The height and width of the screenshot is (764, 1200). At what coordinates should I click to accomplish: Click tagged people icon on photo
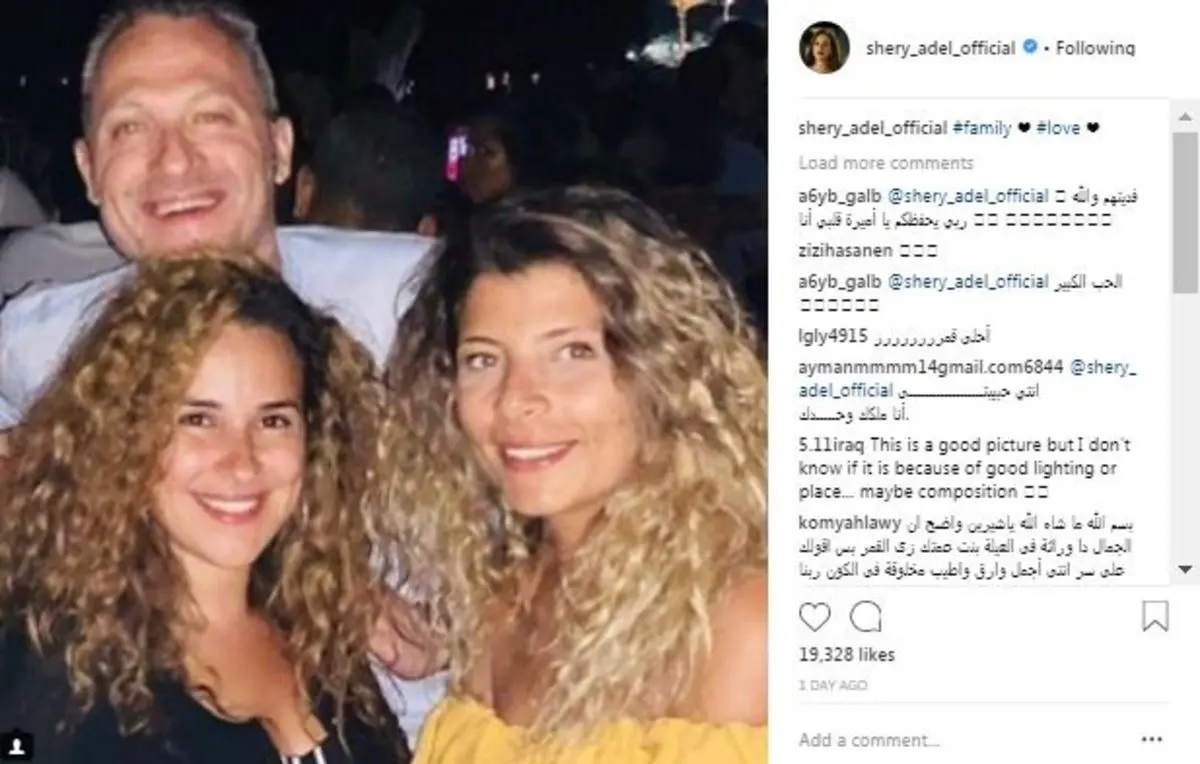coord(19,745)
